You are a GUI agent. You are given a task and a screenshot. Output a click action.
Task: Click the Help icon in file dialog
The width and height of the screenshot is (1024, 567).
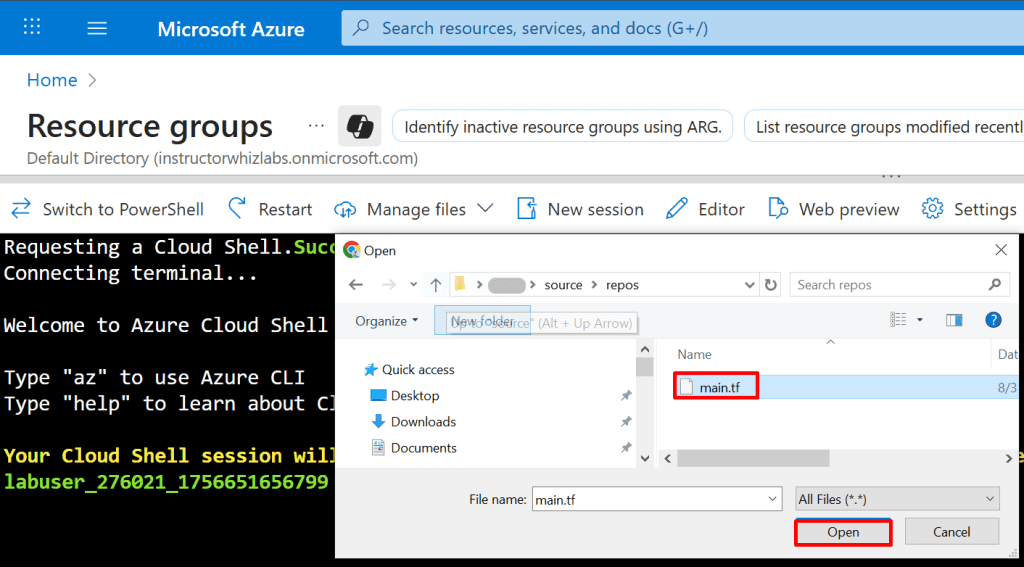[x=993, y=320]
